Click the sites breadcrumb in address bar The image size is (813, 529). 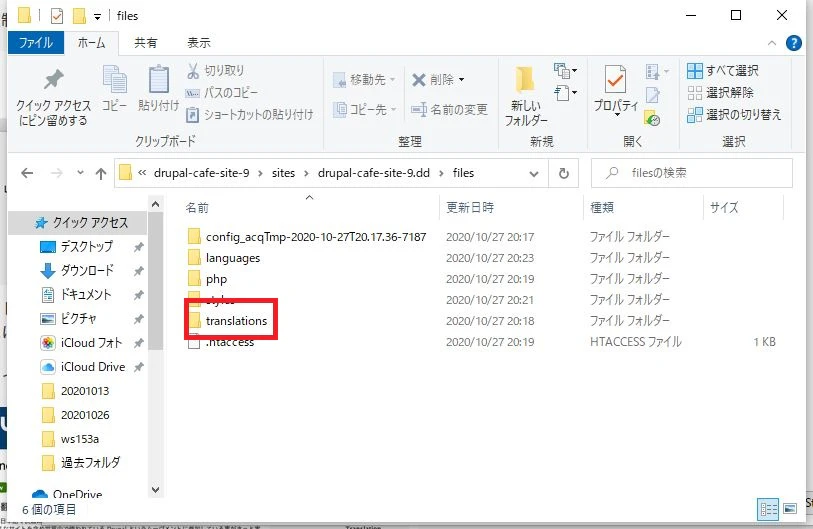(283, 173)
